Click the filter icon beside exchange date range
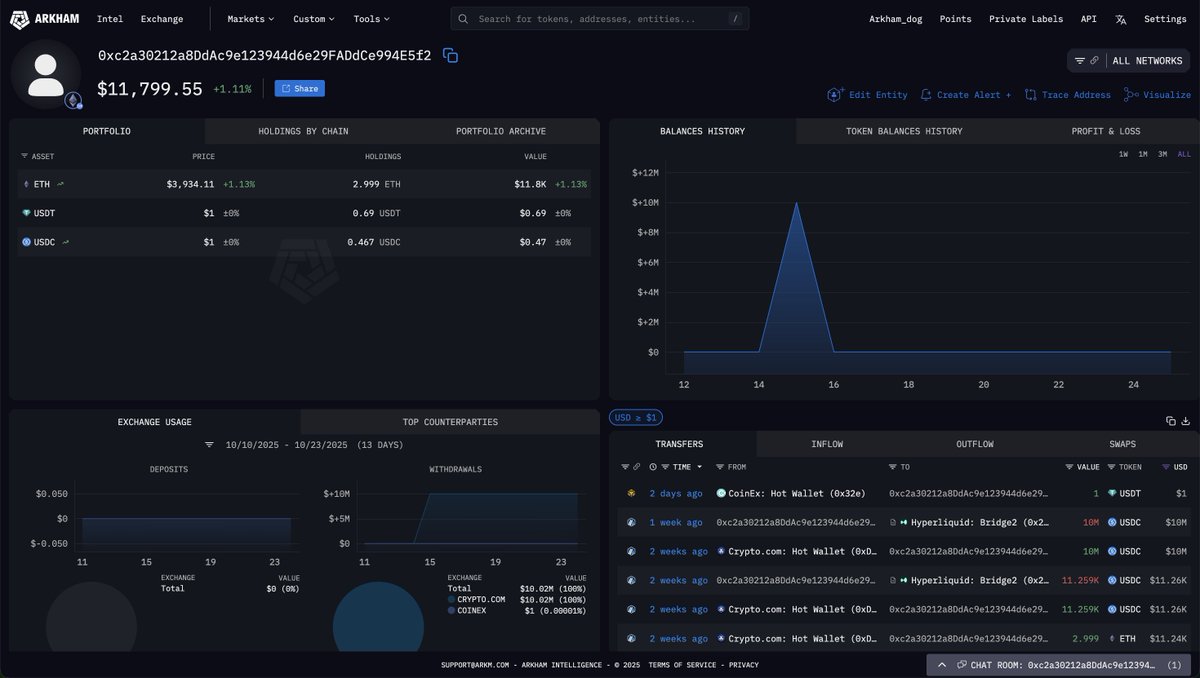 tap(210, 444)
